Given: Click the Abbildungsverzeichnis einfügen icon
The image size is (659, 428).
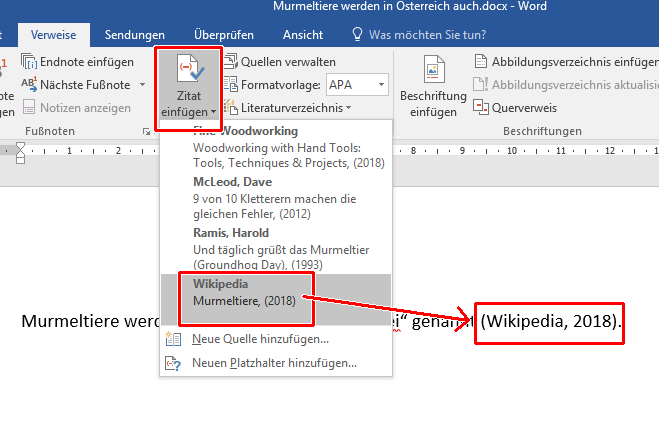Looking at the screenshot, I should coord(481,61).
